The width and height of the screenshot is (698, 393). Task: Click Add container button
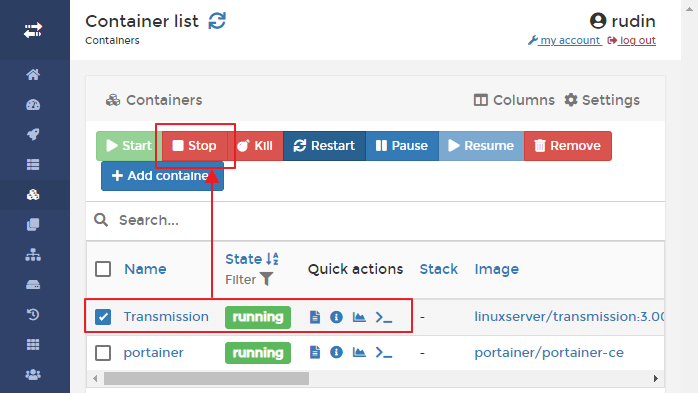tap(162, 176)
